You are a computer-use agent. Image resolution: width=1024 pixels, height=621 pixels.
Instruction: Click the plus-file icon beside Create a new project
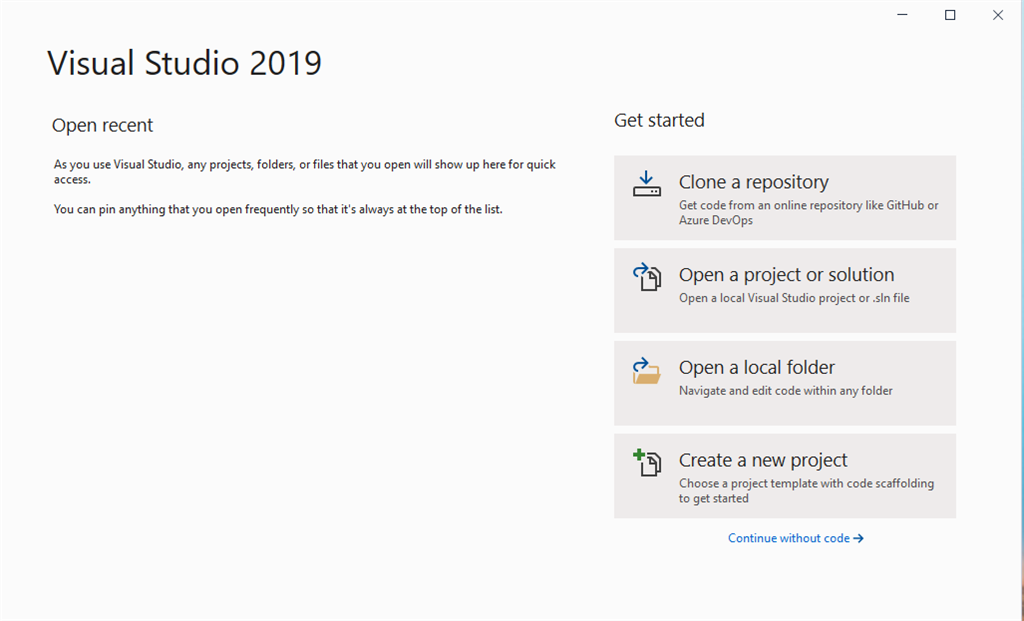[x=647, y=463]
